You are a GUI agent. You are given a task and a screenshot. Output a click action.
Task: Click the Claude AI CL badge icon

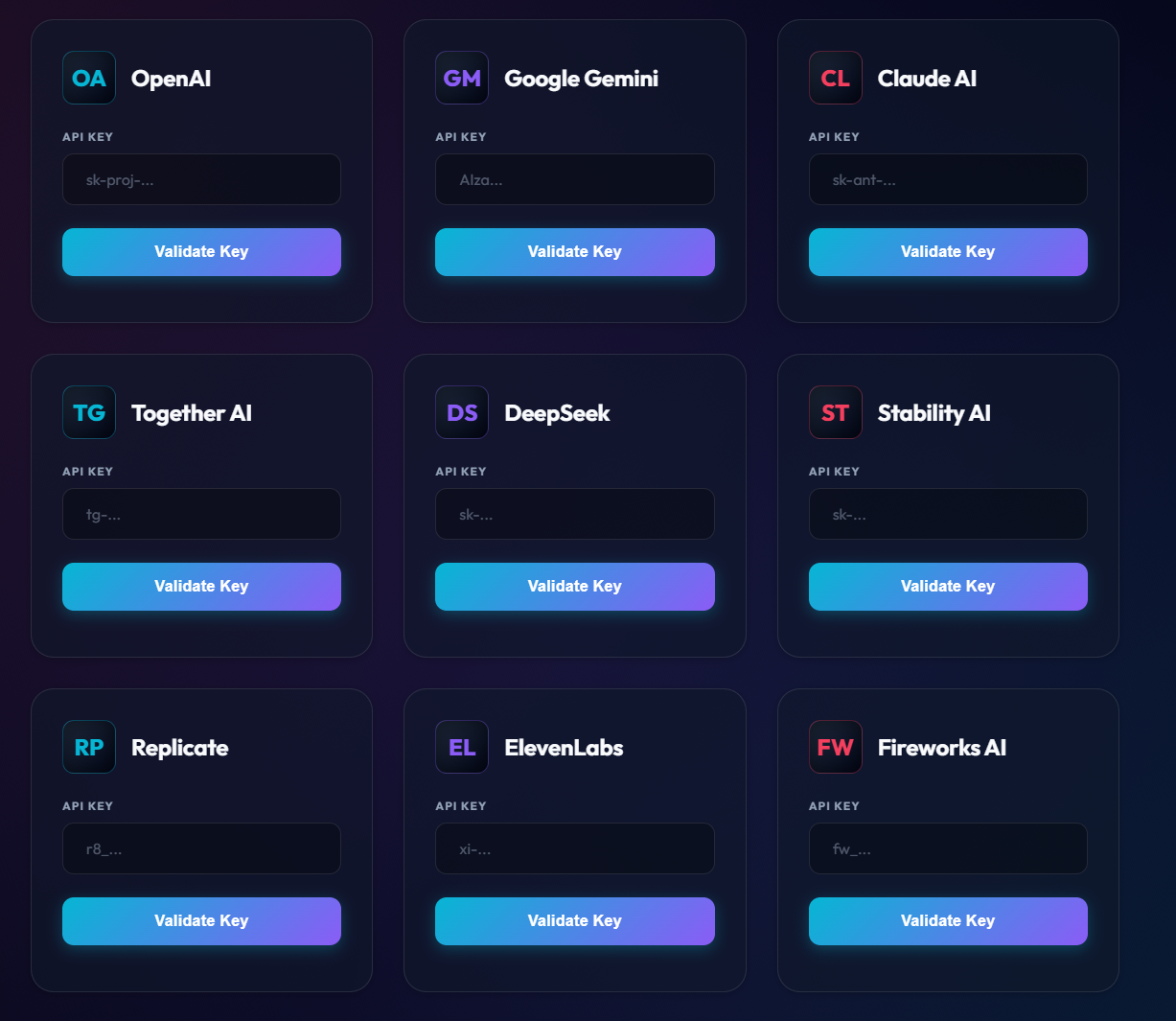[x=835, y=78]
